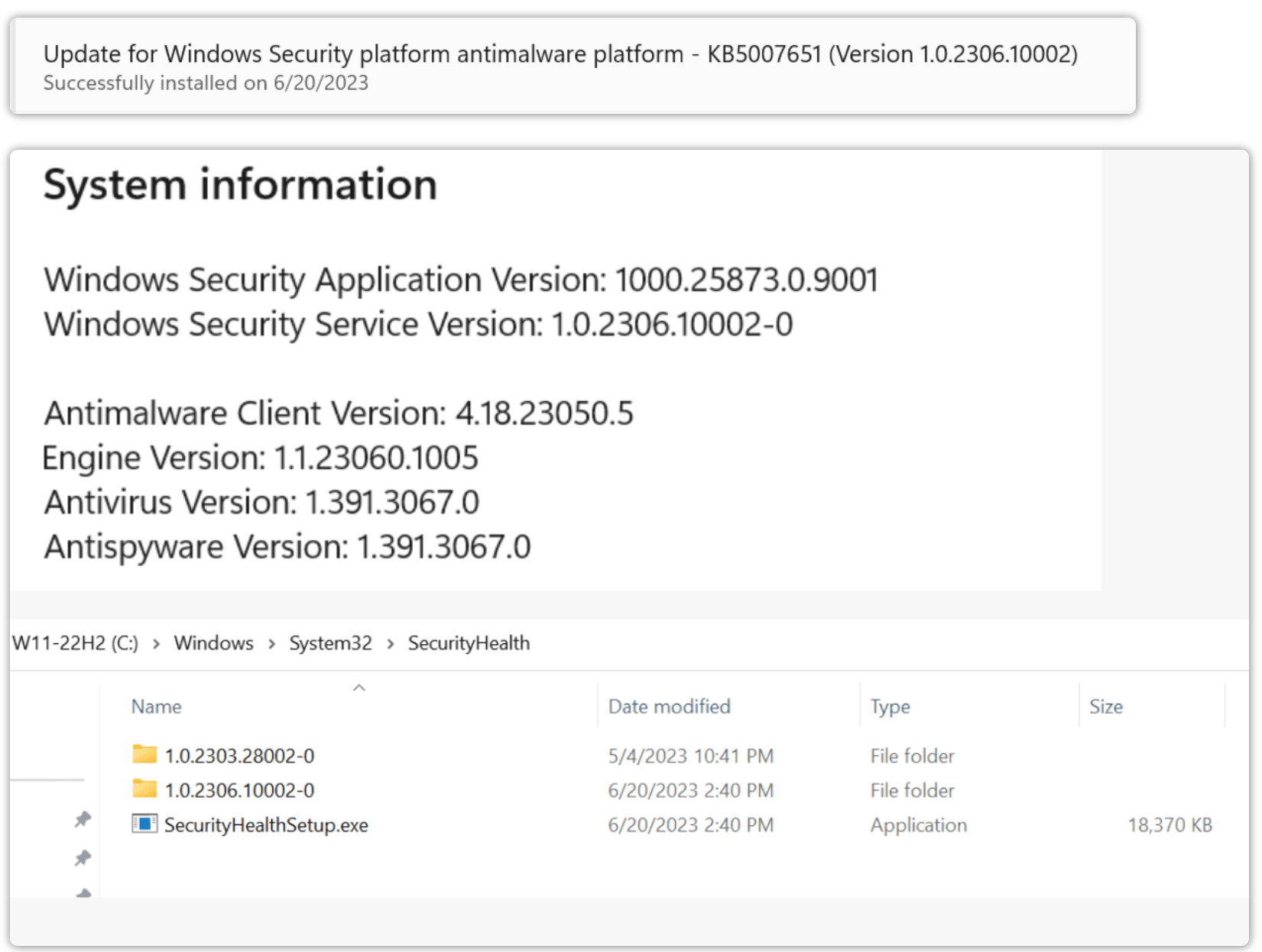Expand chevron after Windows breadcrumb
This screenshot has width=1262, height=952.
click(x=271, y=644)
